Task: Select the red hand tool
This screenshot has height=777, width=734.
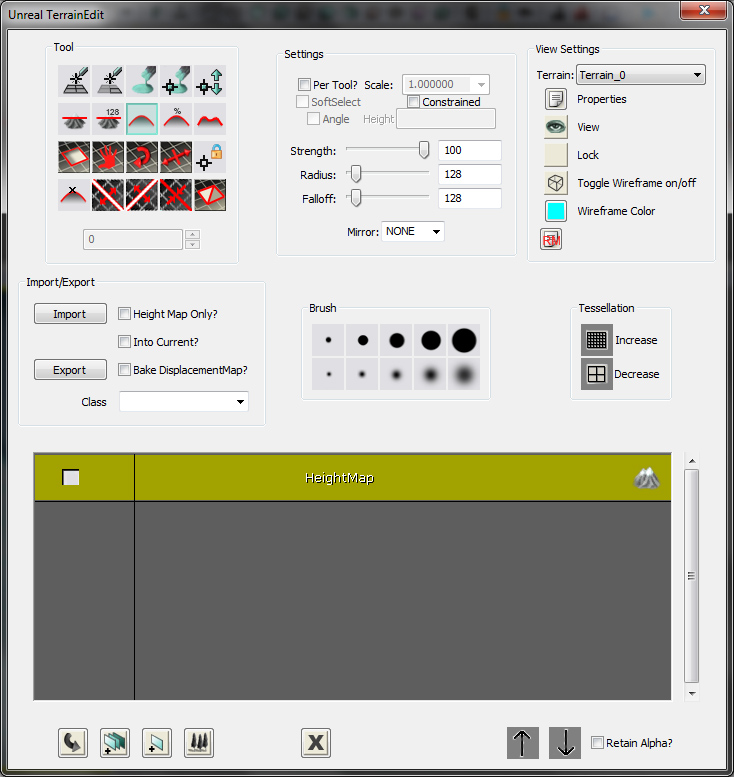Action: [x=108, y=157]
